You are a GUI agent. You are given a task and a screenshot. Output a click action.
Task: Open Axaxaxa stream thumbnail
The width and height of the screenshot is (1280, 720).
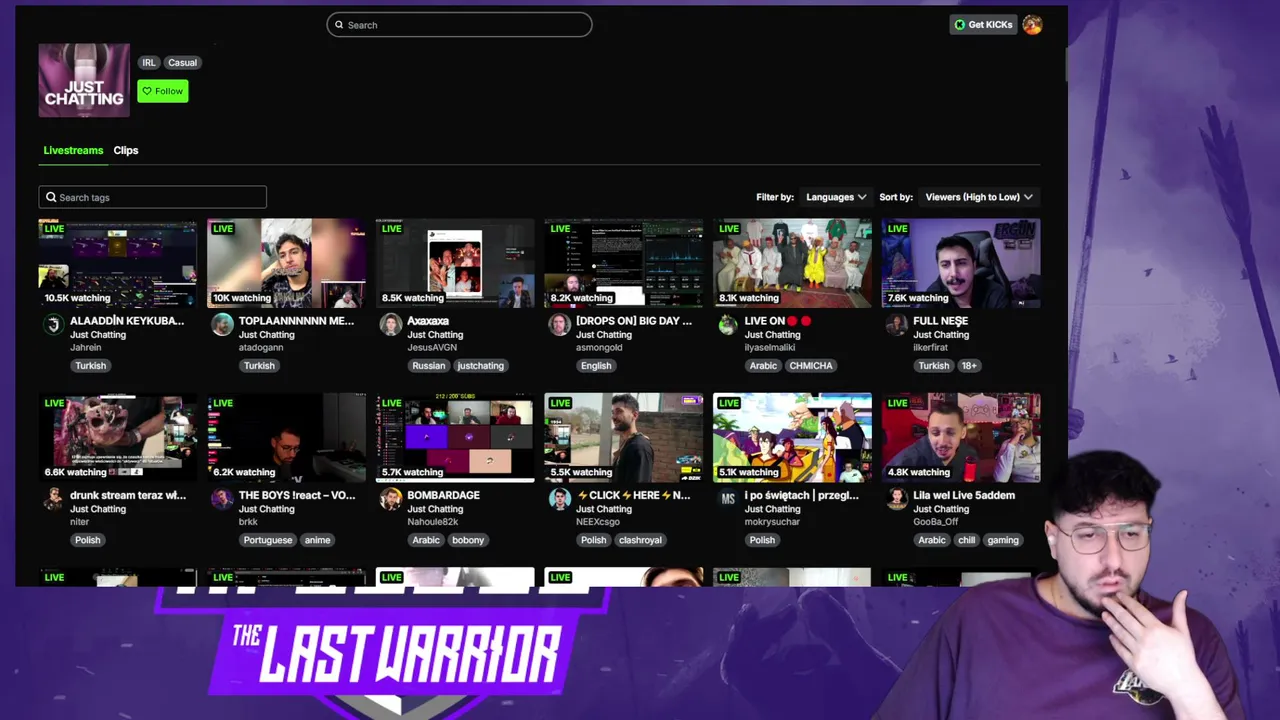[x=455, y=263]
